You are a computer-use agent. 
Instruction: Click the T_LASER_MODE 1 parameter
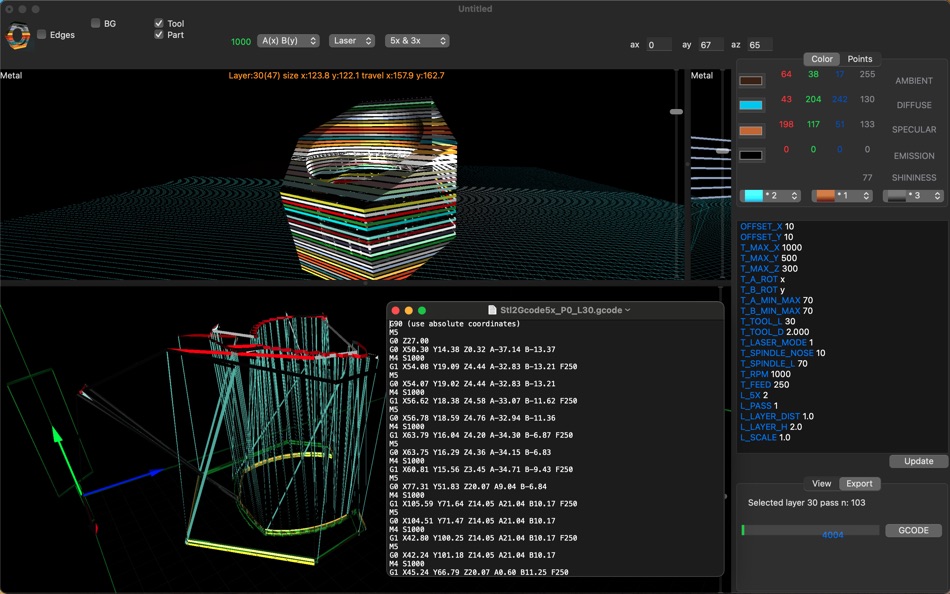pyautogui.click(x=777, y=342)
